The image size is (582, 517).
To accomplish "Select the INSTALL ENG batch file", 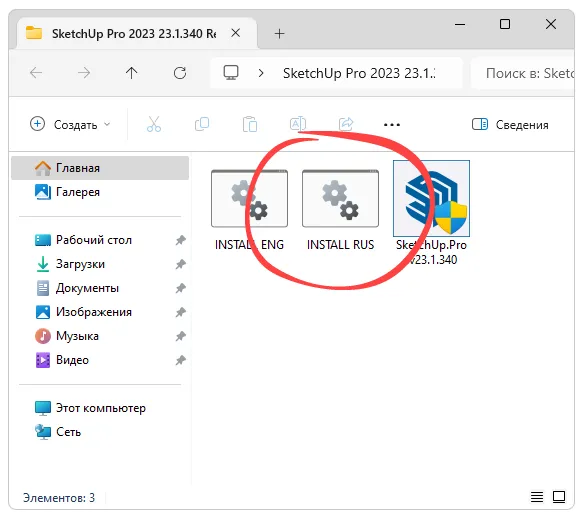I will click(x=249, y=210).
